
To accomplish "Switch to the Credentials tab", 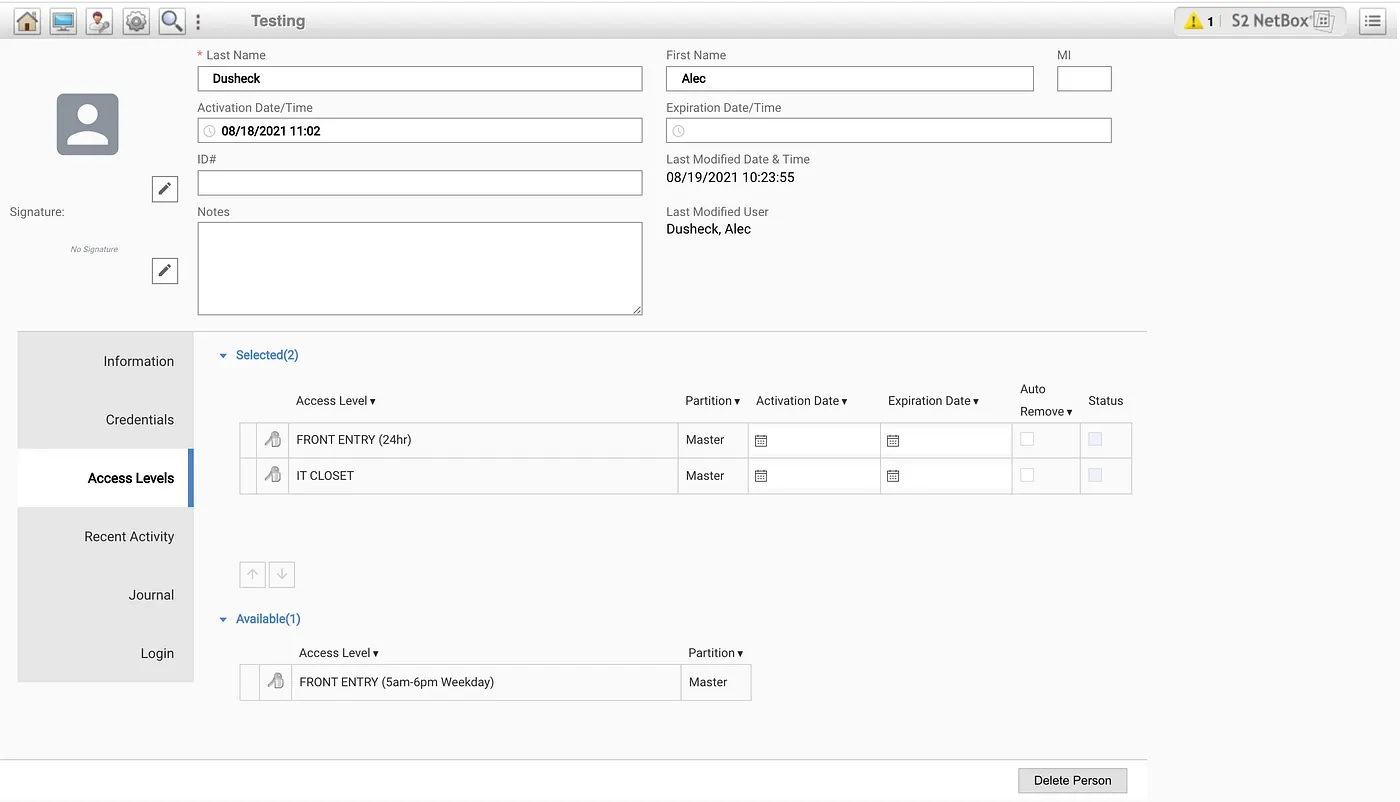I will (x=140, y=419).
